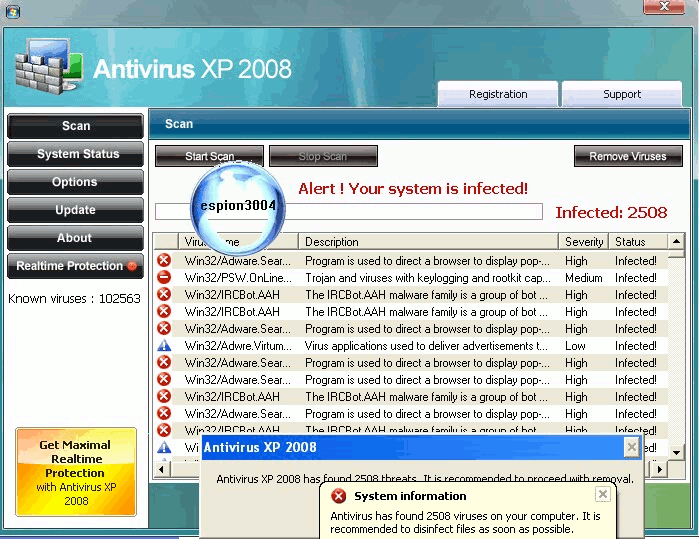The width and height of the screenshot is (699, 539).
Task: Sort by the Description column header
Action: 428,241
